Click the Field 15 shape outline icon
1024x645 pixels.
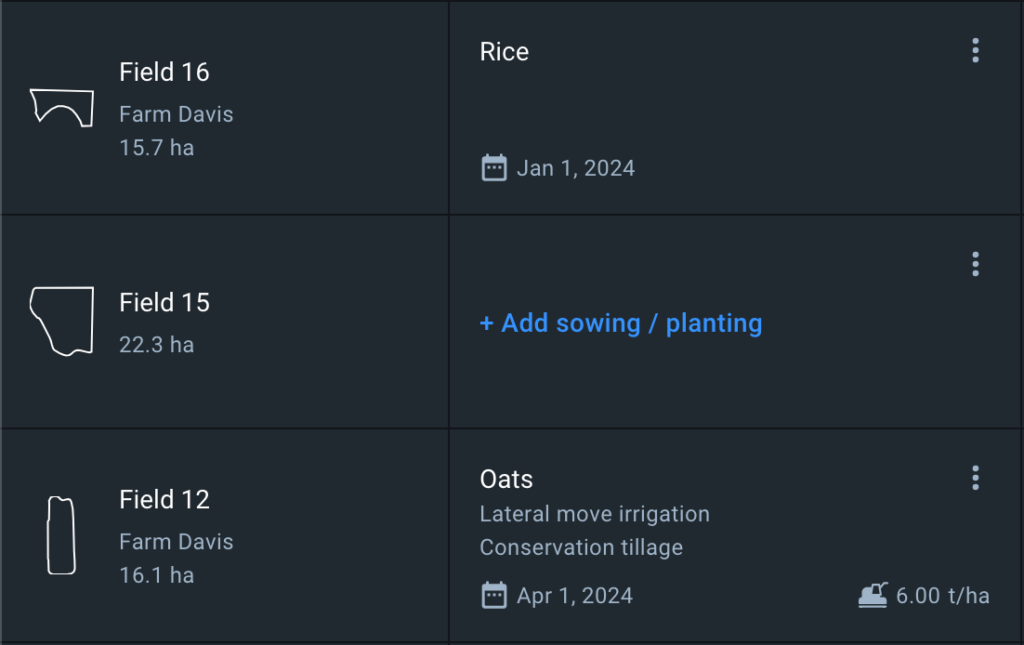click(62, 321)
